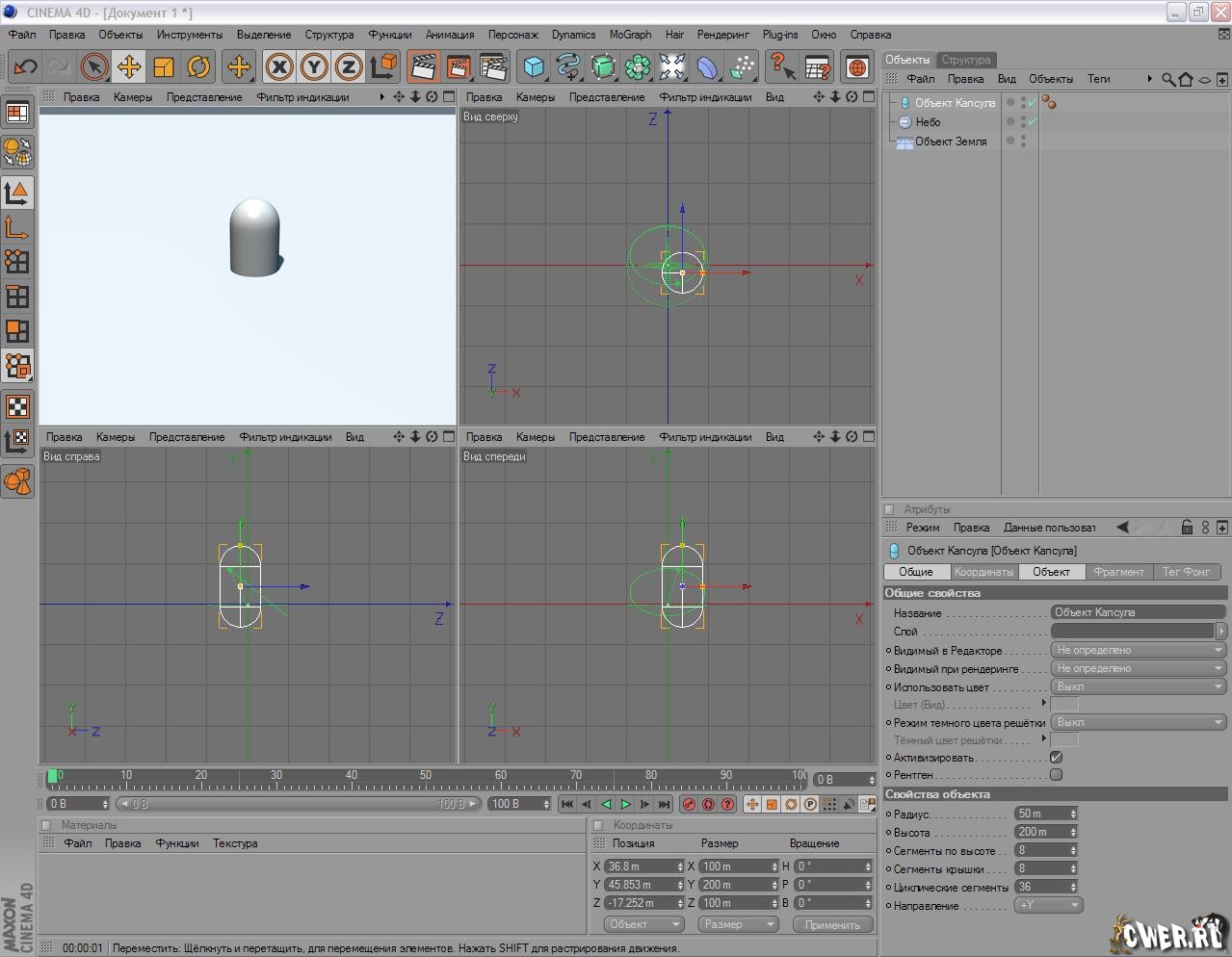Screen dimensions: 1232x957
Task: Open the Использовать цвет dropdown
Action: pos(1138,686)
